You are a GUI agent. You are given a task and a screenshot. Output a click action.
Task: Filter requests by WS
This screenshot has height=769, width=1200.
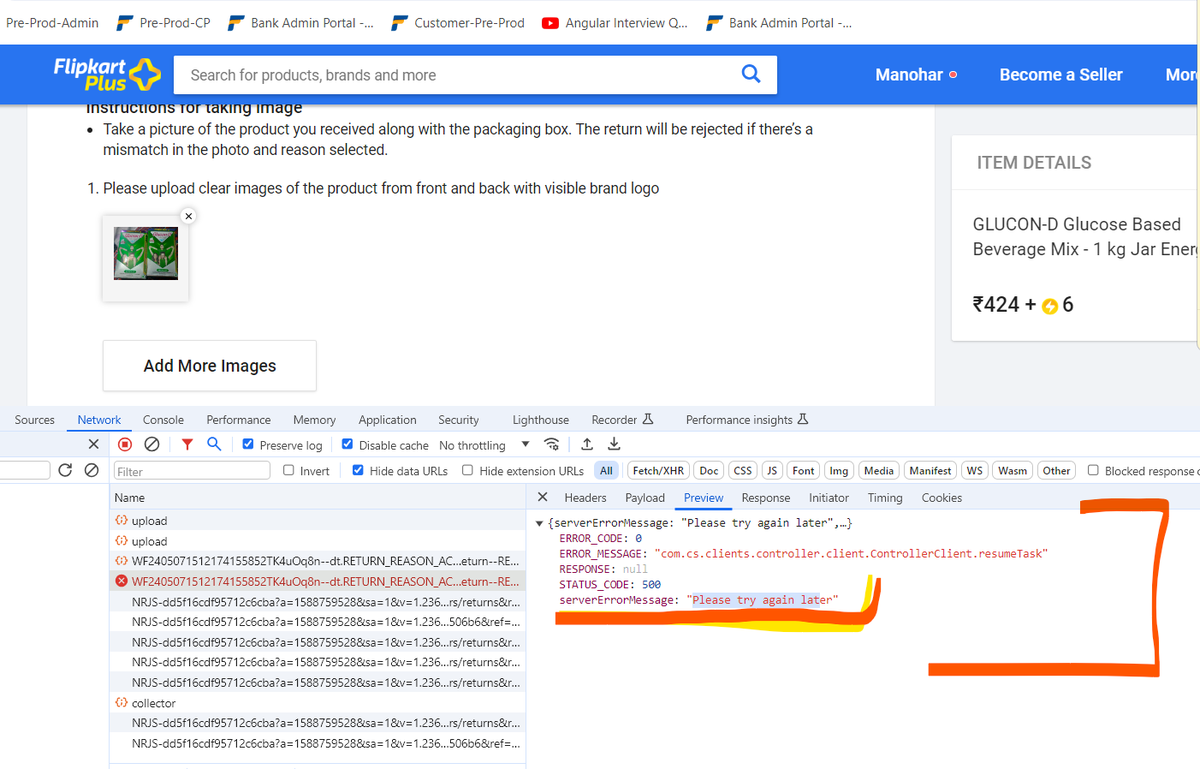pos(975,470)
